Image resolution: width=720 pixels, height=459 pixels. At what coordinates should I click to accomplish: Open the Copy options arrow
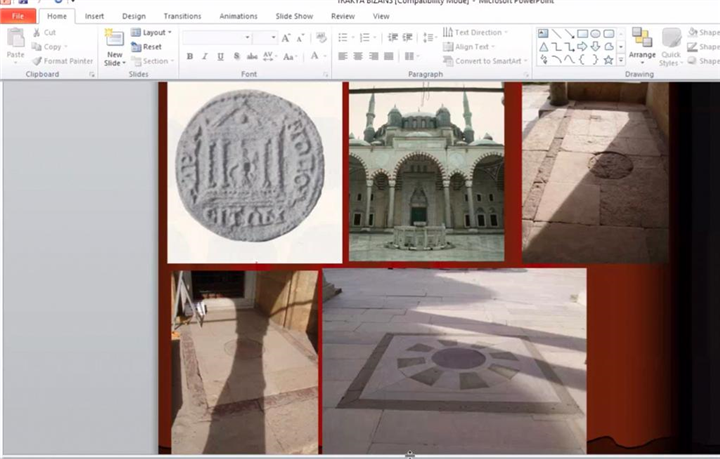coord(66,47)
